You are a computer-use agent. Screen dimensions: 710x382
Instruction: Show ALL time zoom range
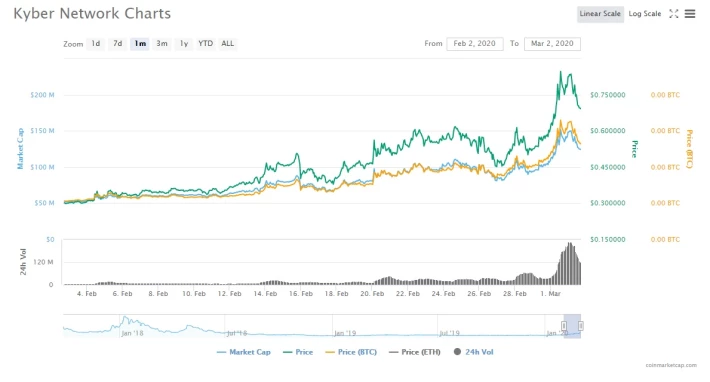(227, 43)
